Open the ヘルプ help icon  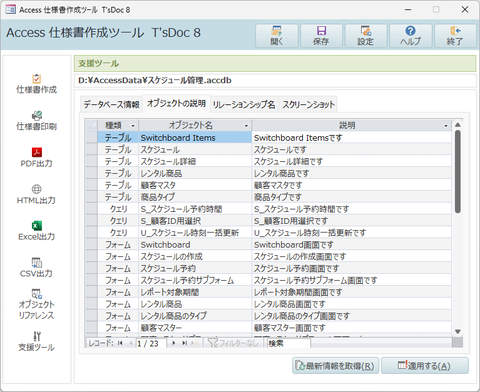(x=410, y=36)
